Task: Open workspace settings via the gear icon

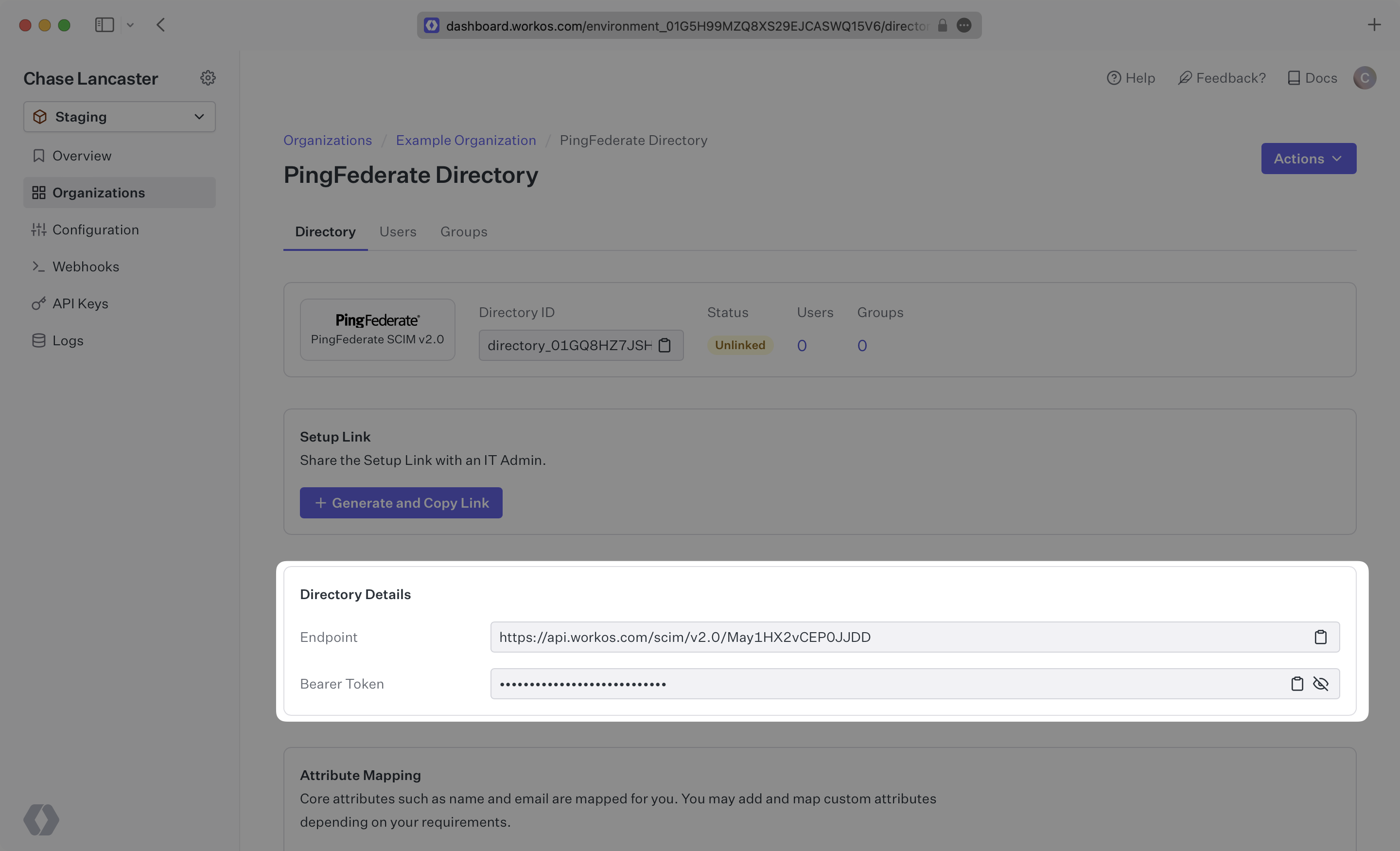Action: (208, 77)
